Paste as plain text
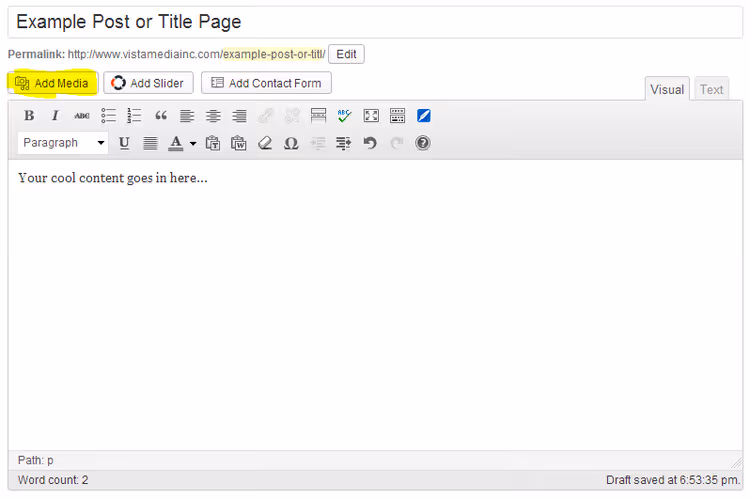Viewport: 750px width, 499px height. pos(213,143)
